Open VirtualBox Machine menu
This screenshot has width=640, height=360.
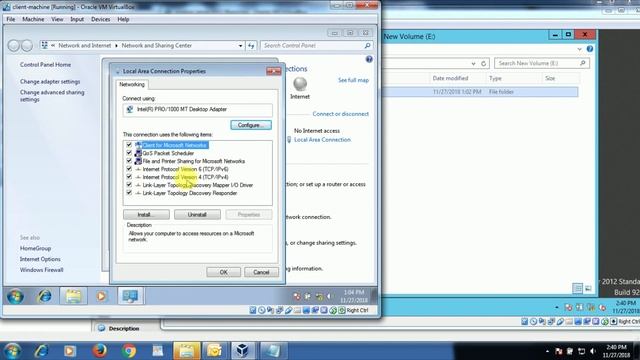33,19
